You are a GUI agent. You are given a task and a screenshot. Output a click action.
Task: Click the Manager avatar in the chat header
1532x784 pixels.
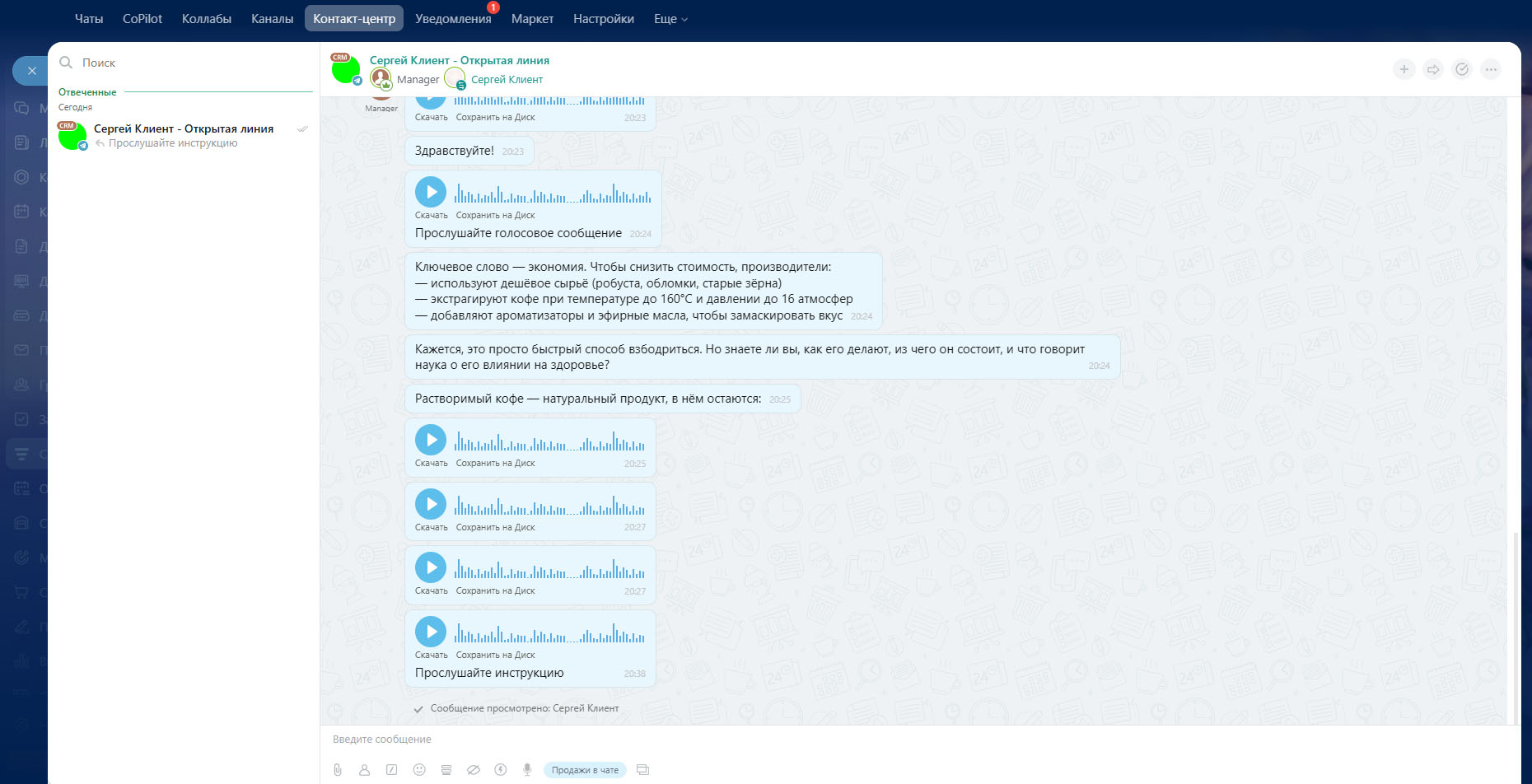pos(381,79)
